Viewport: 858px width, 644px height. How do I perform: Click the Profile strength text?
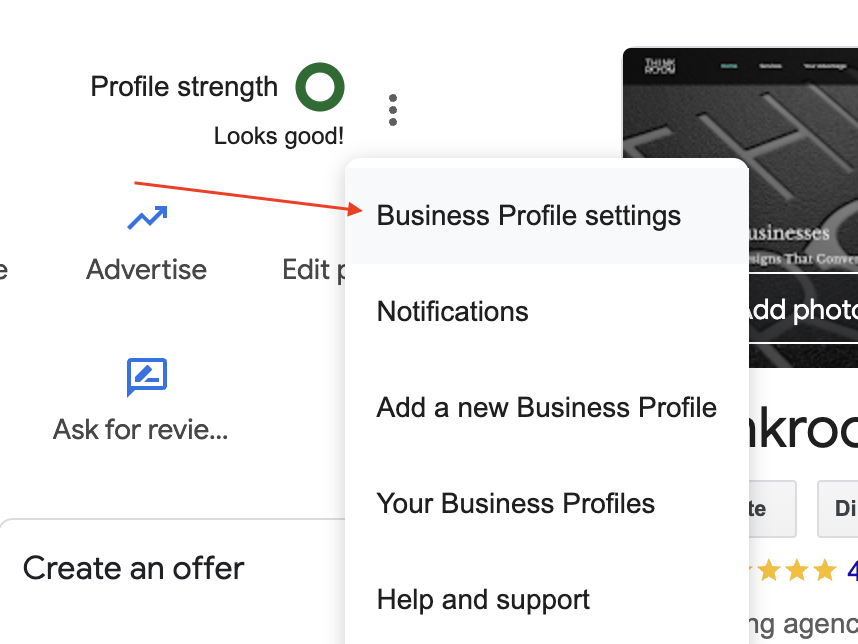tap(184, 86)
